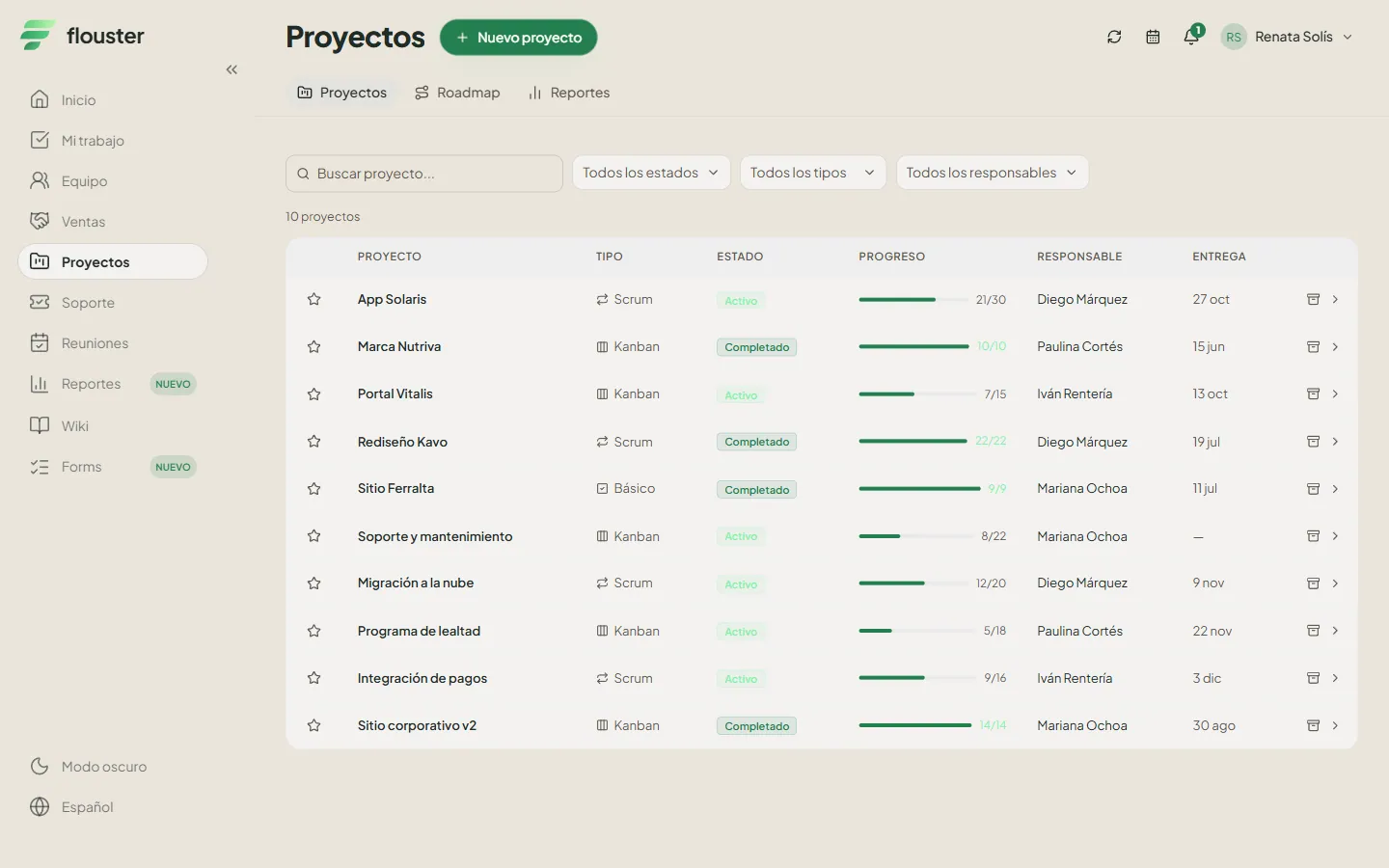Image resolution: width=1389 pixels, height=868 pixels.
Task: Archive the App Solaris project
Action: pyautogui.click(x=1313, y=299)
